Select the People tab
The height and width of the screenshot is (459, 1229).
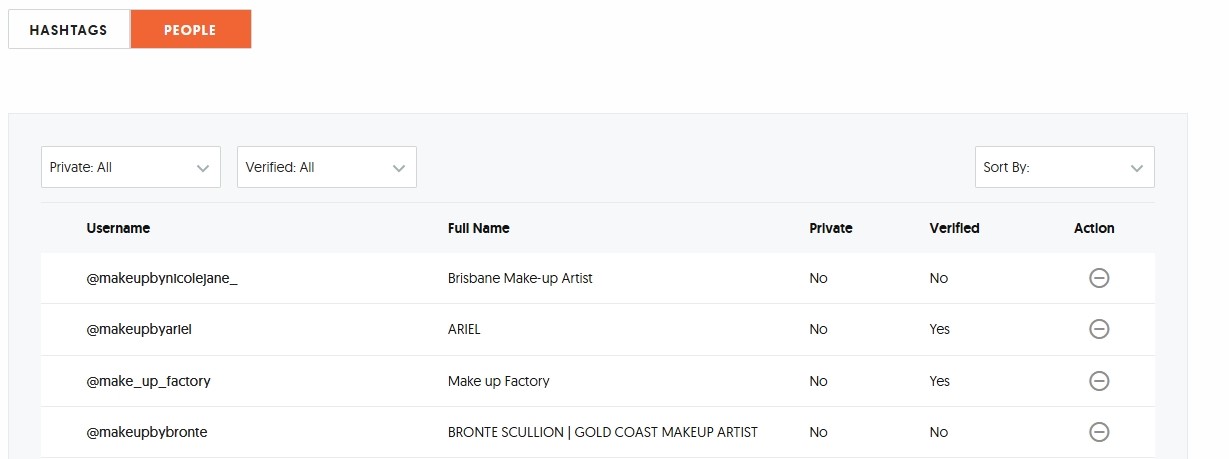190,30
